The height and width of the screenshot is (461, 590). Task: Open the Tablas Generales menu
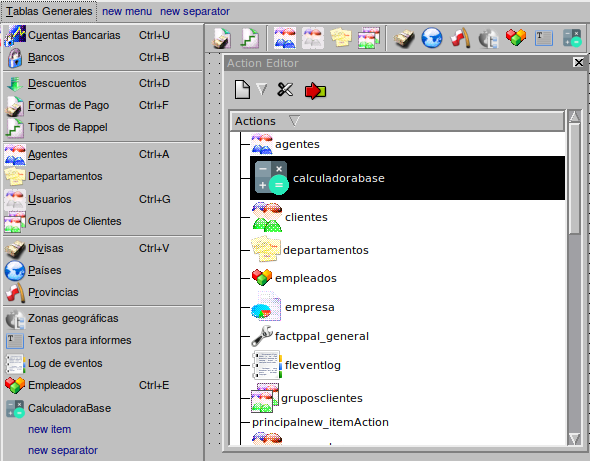(49, 11)
